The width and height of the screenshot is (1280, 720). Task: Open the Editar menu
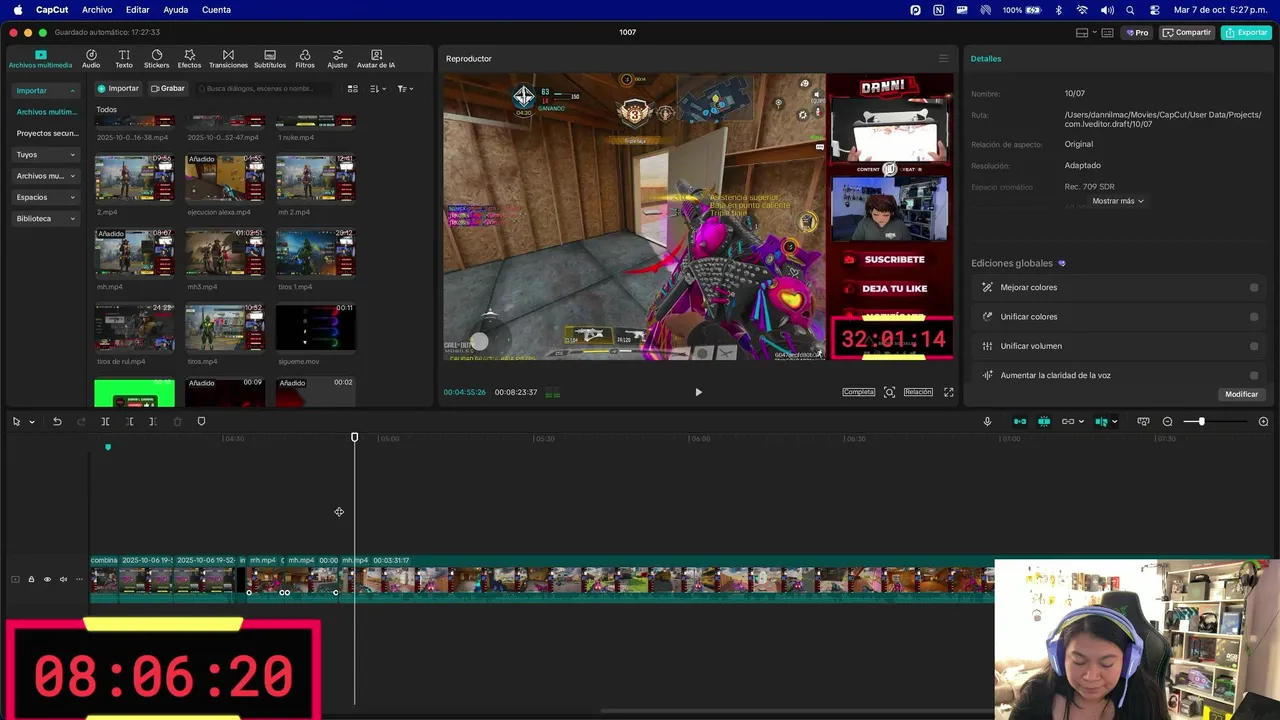(x=138, y=10)
